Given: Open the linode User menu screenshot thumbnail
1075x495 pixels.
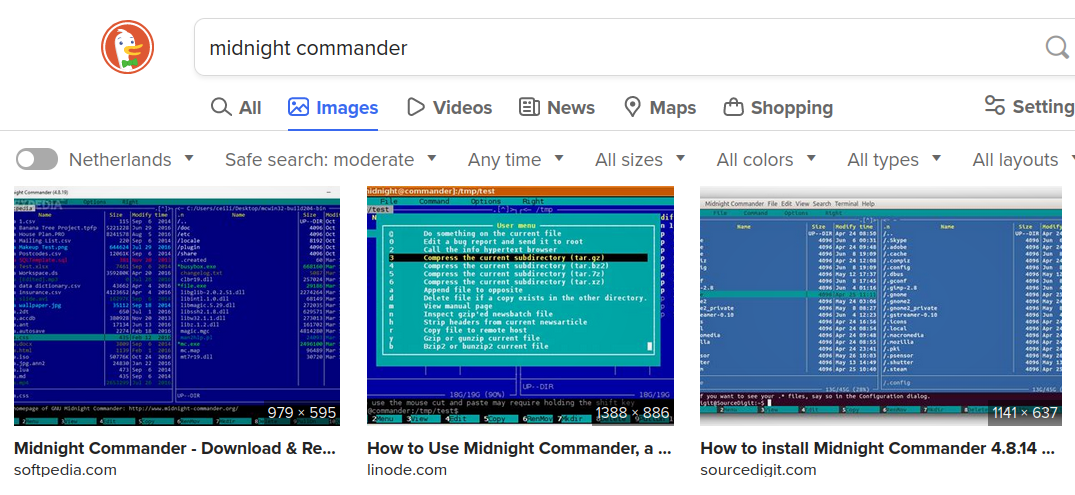Looking at the screenshot, I should tap(520, 306).
